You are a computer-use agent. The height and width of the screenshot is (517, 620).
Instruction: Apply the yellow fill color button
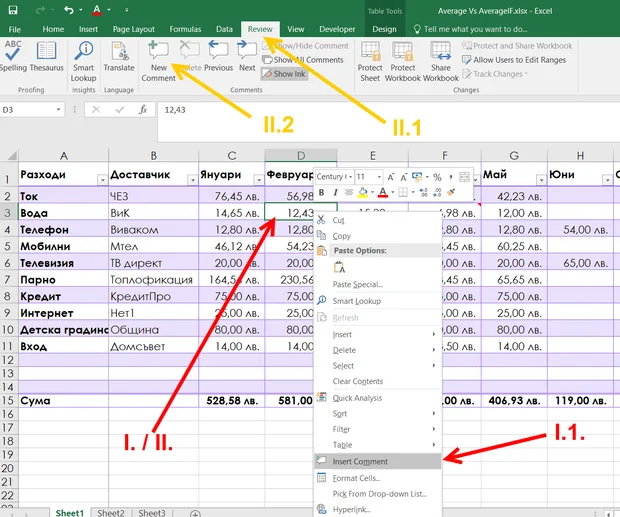tap(363, 192)
